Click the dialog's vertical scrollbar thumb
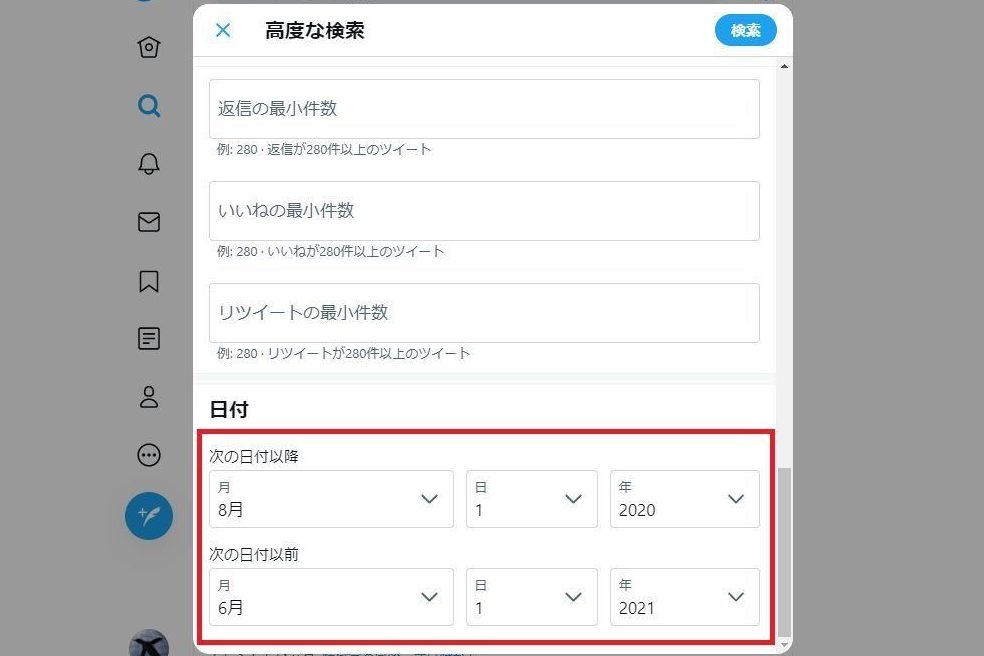 pos(784,550)
